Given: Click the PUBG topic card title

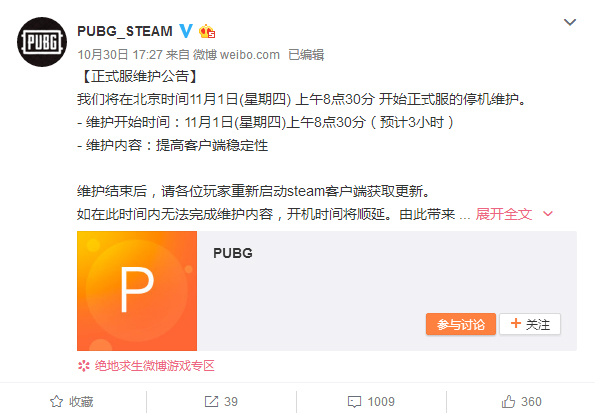Looking at the screenshot, I should pos(233,253).
